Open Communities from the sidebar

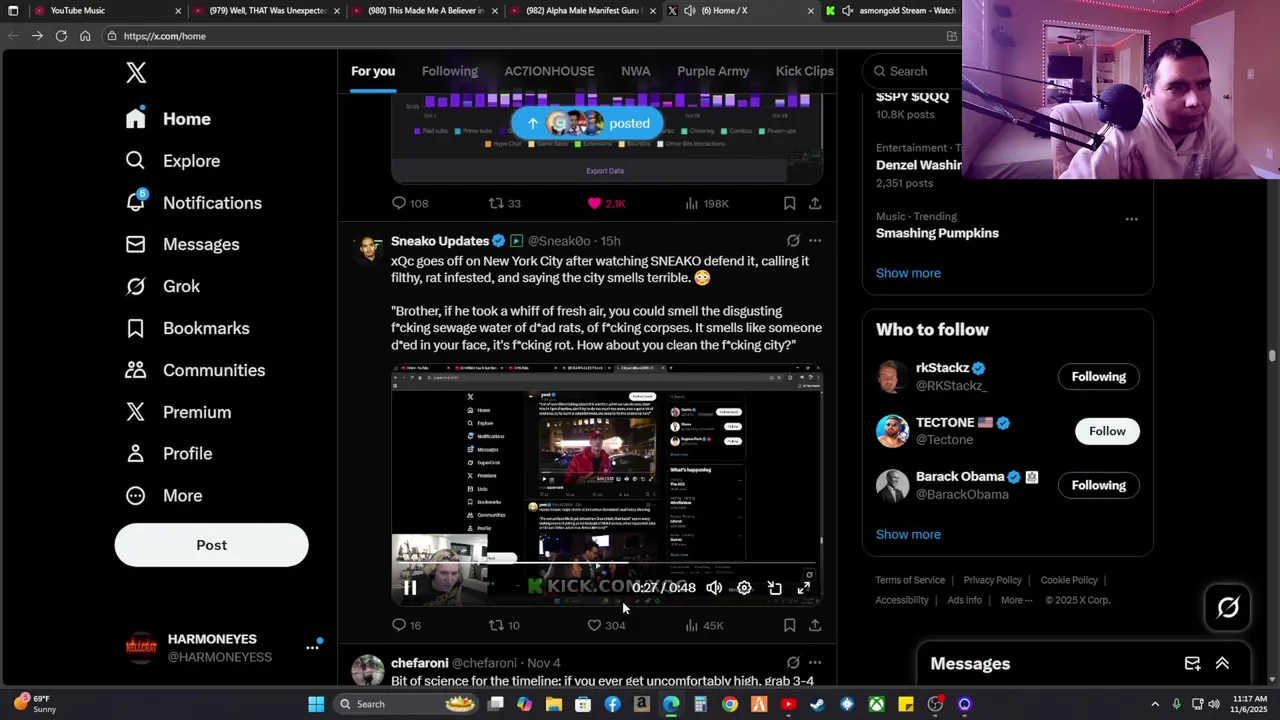tap(195, 371)
